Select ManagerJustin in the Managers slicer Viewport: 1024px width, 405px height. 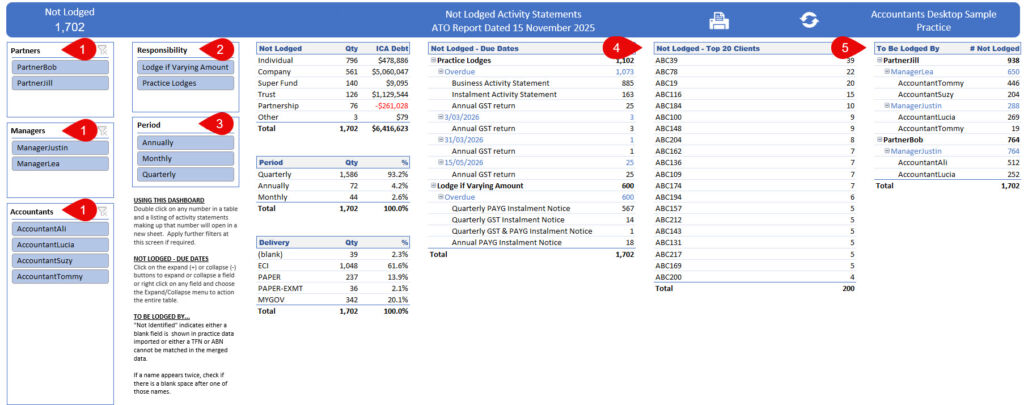pyautogui.click(x=61, y=148)
